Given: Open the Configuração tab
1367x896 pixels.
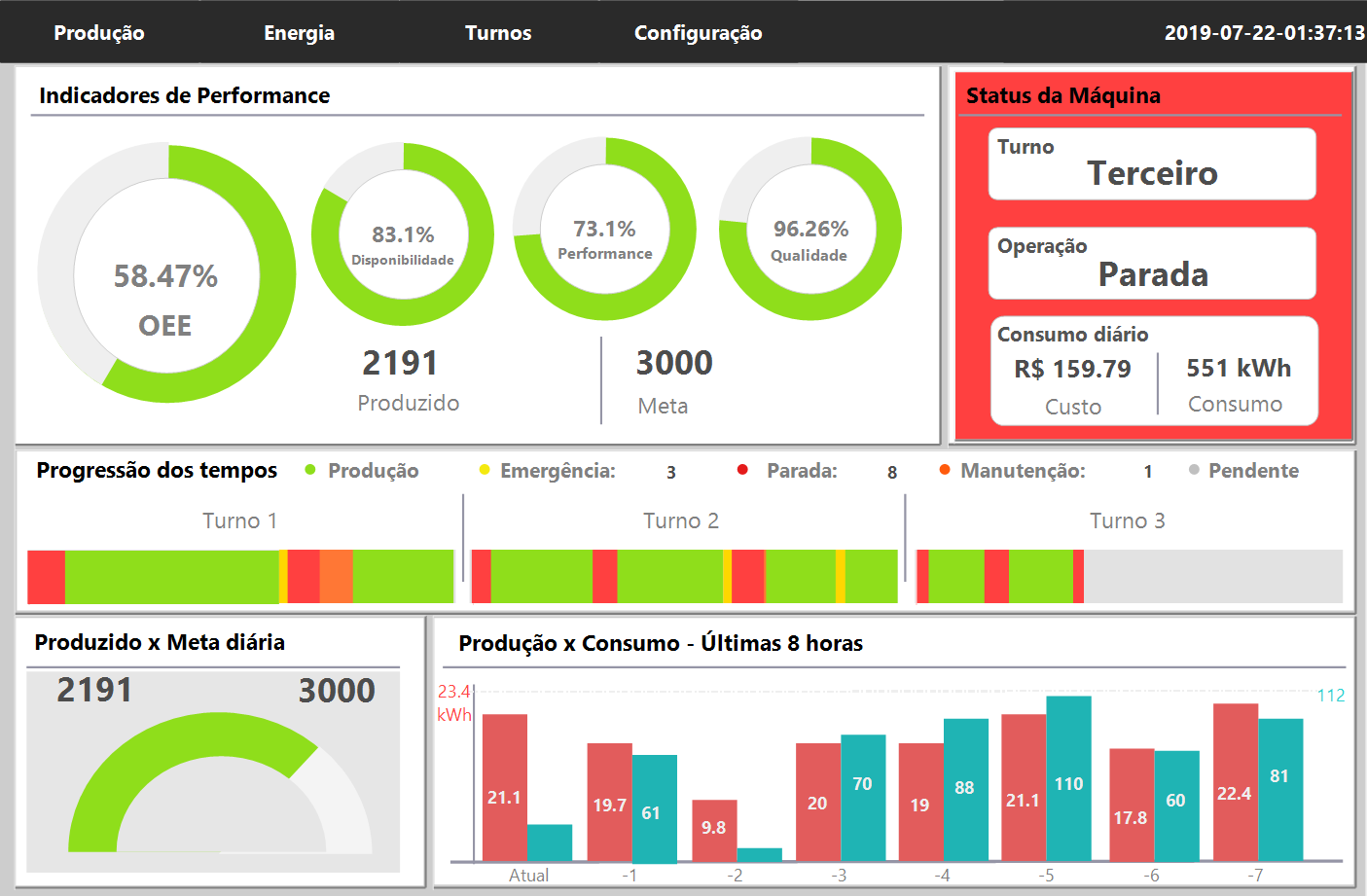Looking at the screenshot, I should (698, 33).
